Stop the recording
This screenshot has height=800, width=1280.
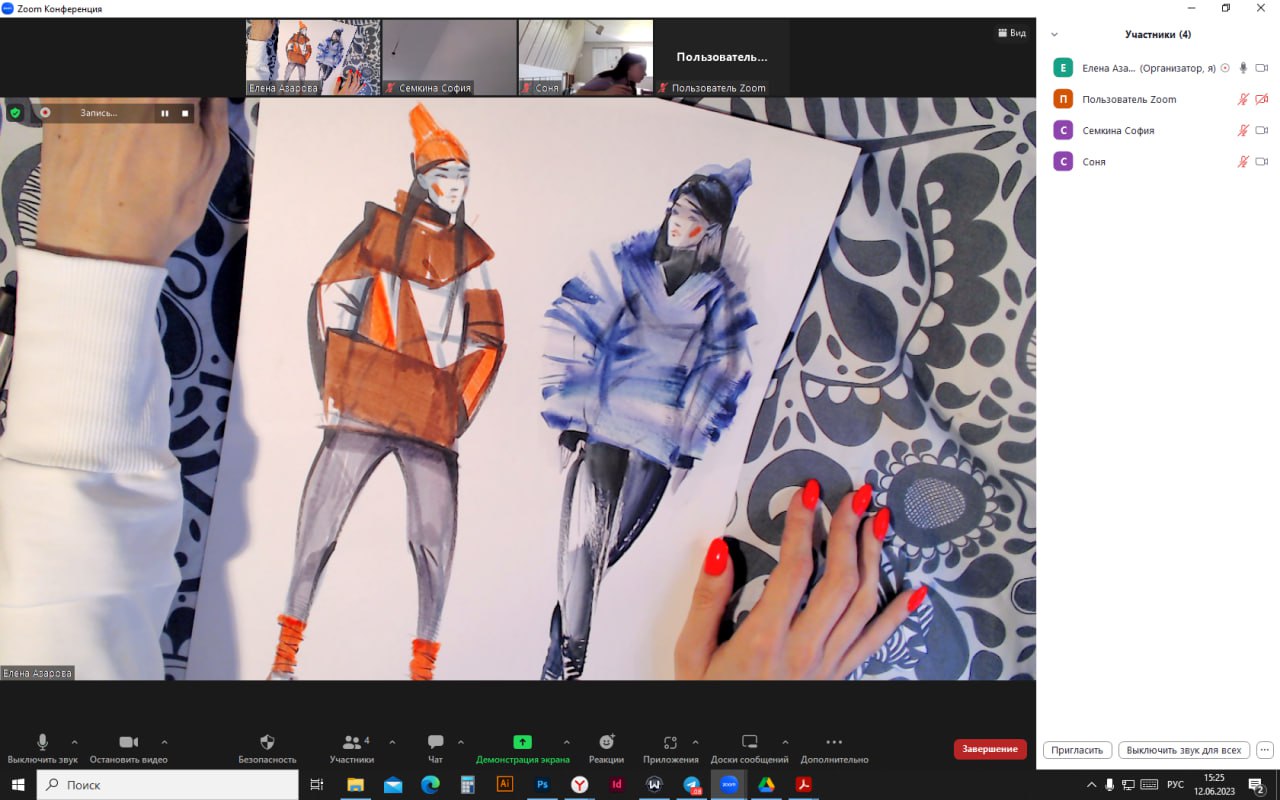tap(185, 113)
